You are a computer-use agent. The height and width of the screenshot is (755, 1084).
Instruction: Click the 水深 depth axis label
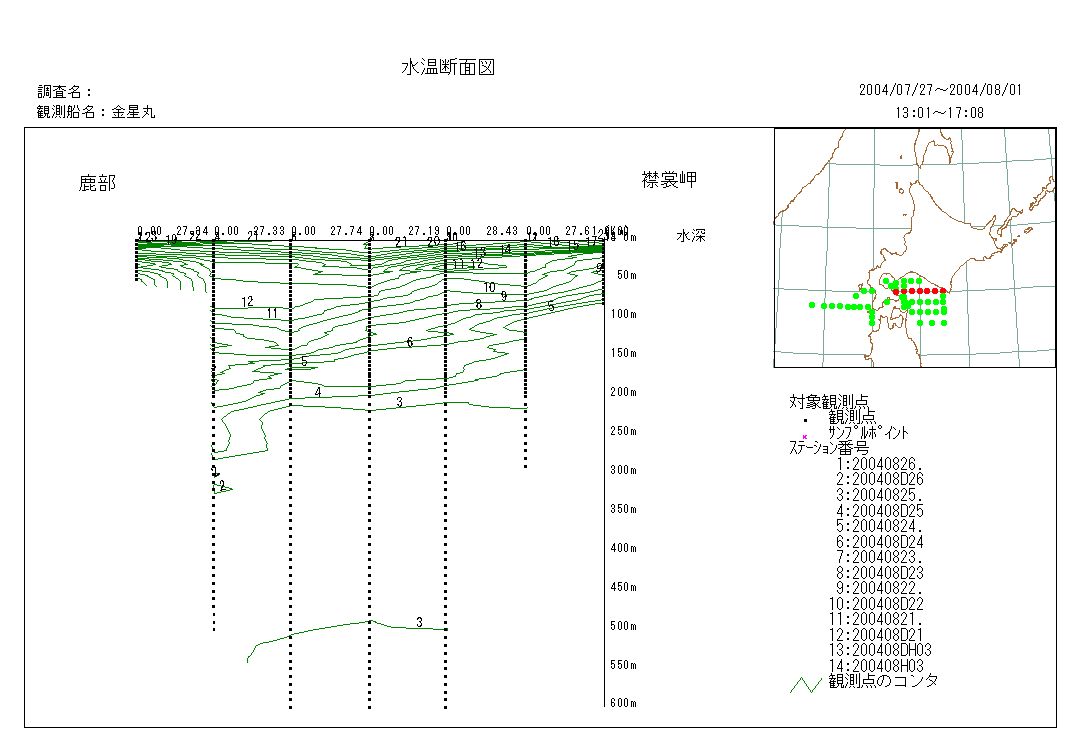pos(691,237)
